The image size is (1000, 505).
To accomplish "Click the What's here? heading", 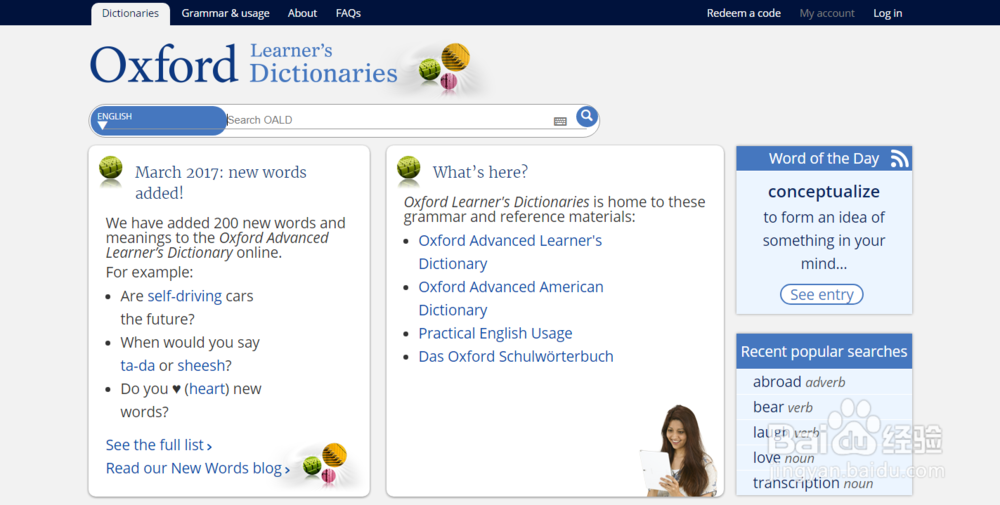I will click(x=480, y=172).
